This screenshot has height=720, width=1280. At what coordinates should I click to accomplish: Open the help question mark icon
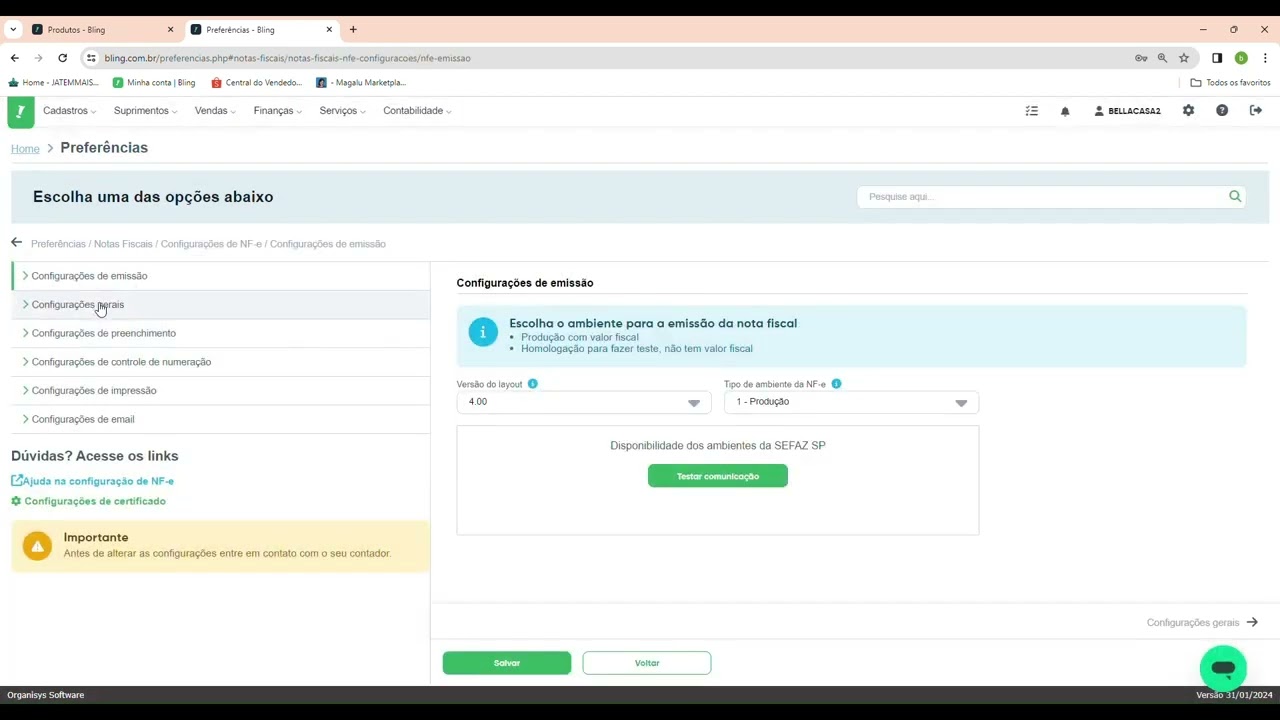(1222, 110)
